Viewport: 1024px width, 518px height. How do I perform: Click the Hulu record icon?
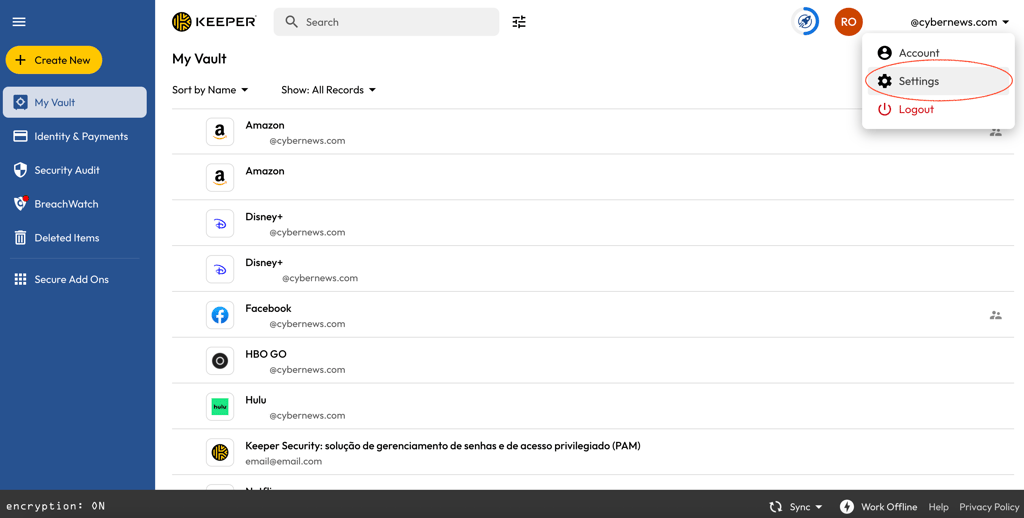click(x=220, y=406)
